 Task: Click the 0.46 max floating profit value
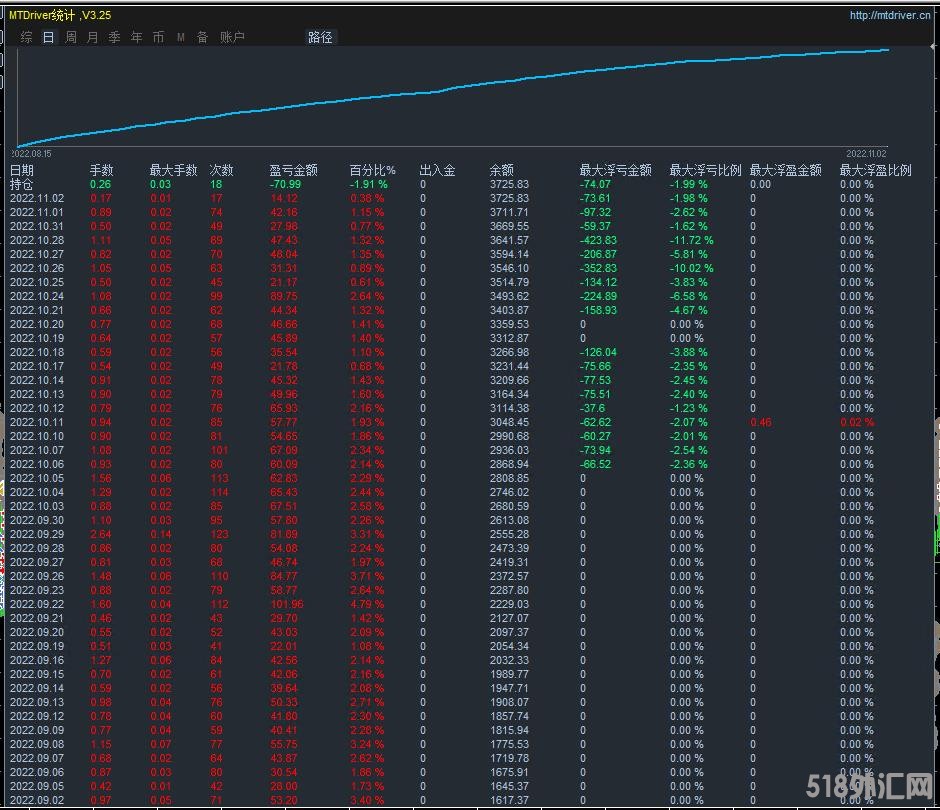[761, 422]
